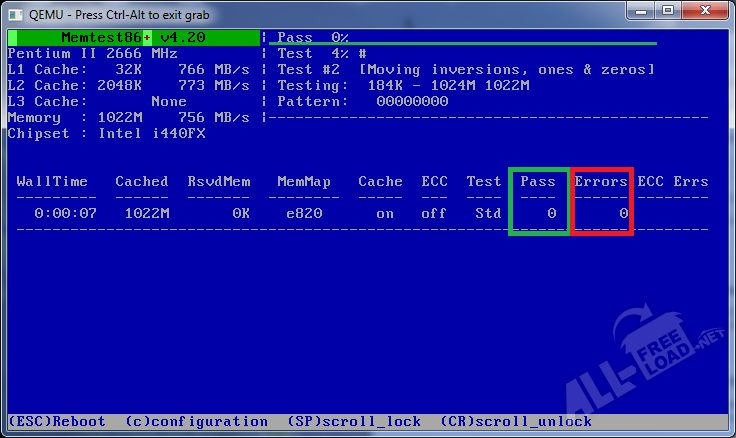
Task: Click the WallTime value 0:00:07
Action: click(64, 213)
